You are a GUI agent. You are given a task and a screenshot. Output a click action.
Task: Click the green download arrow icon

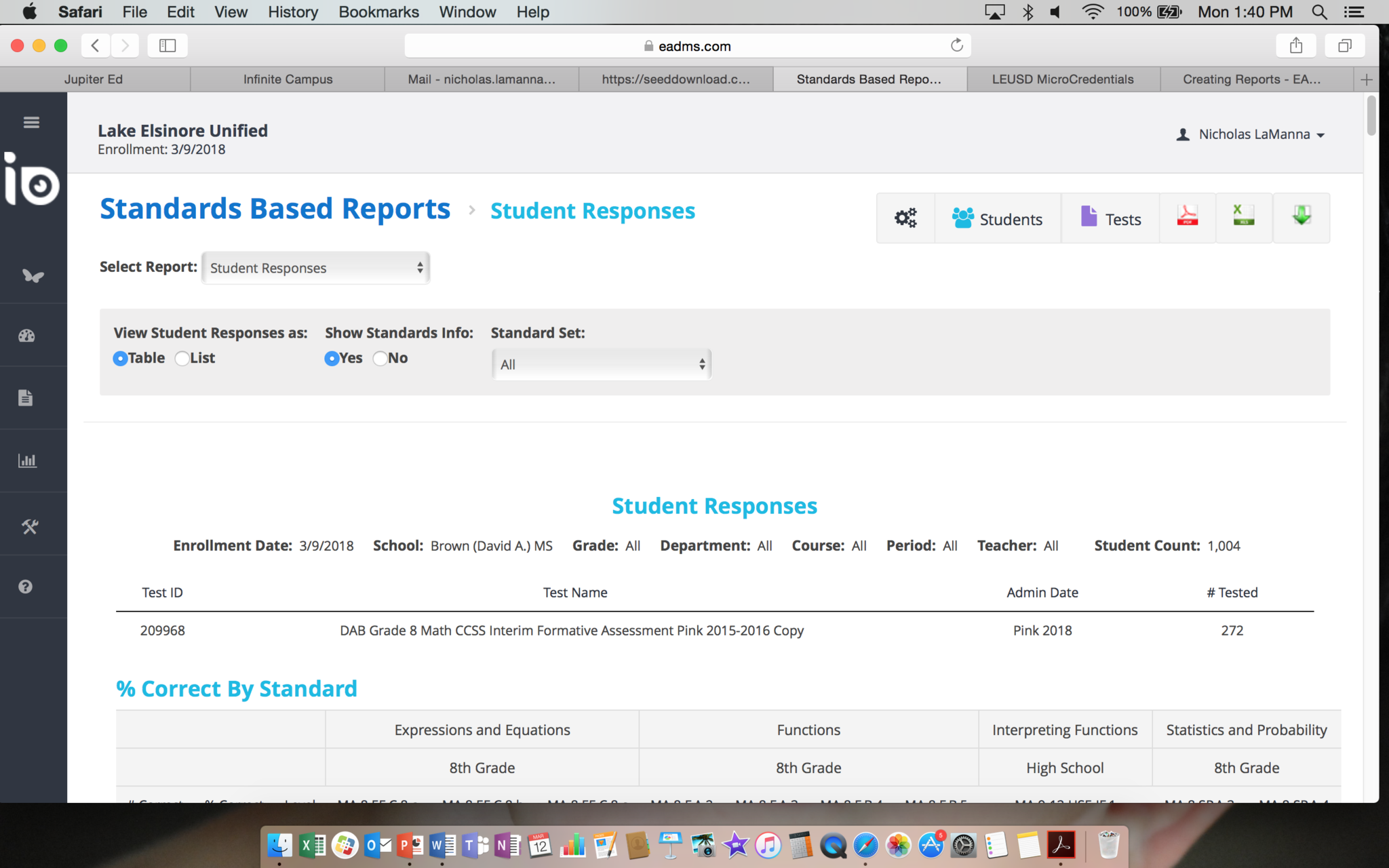tap(1301, 217)
